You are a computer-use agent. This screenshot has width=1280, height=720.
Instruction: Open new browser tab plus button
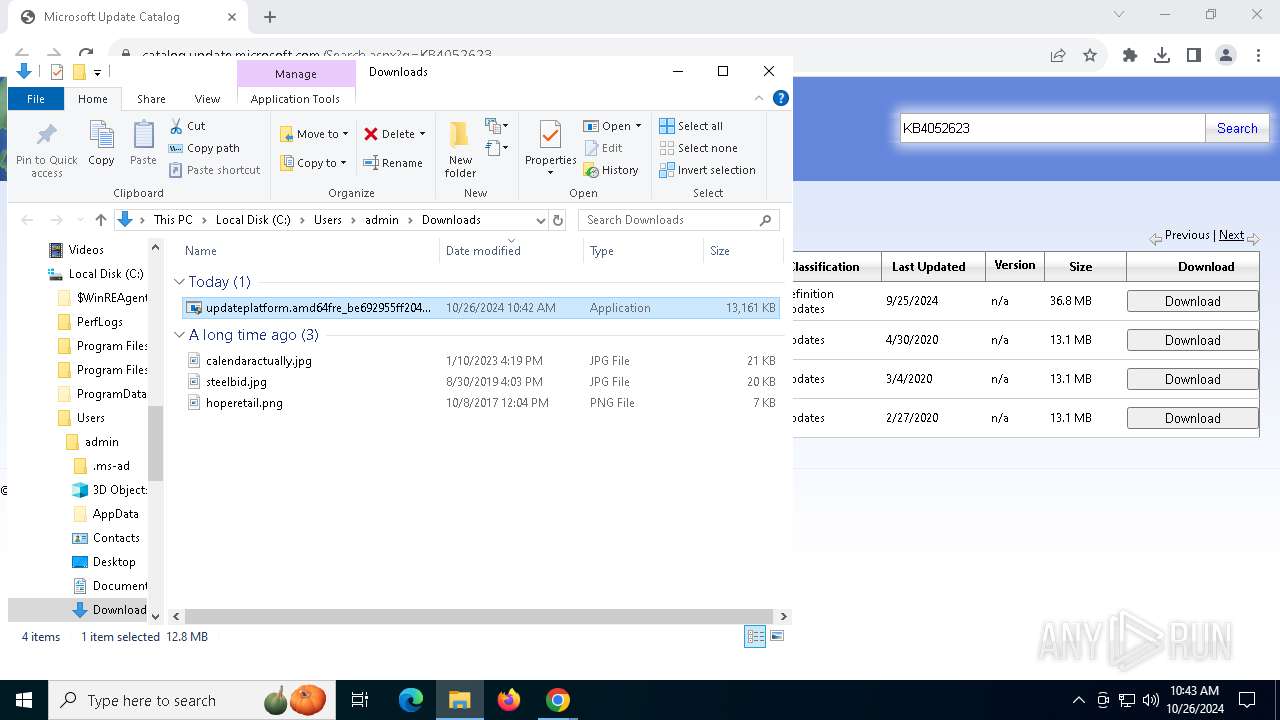coord(270,17)
